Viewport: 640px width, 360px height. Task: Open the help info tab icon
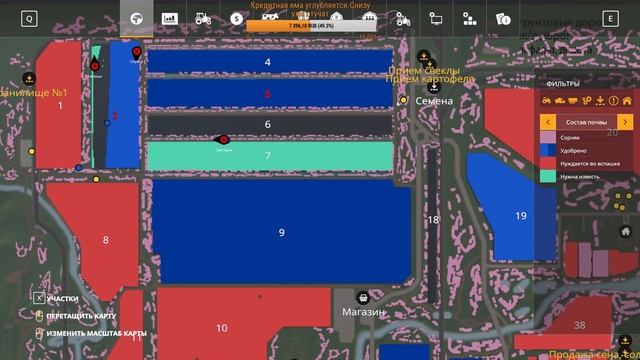point(503,19)
